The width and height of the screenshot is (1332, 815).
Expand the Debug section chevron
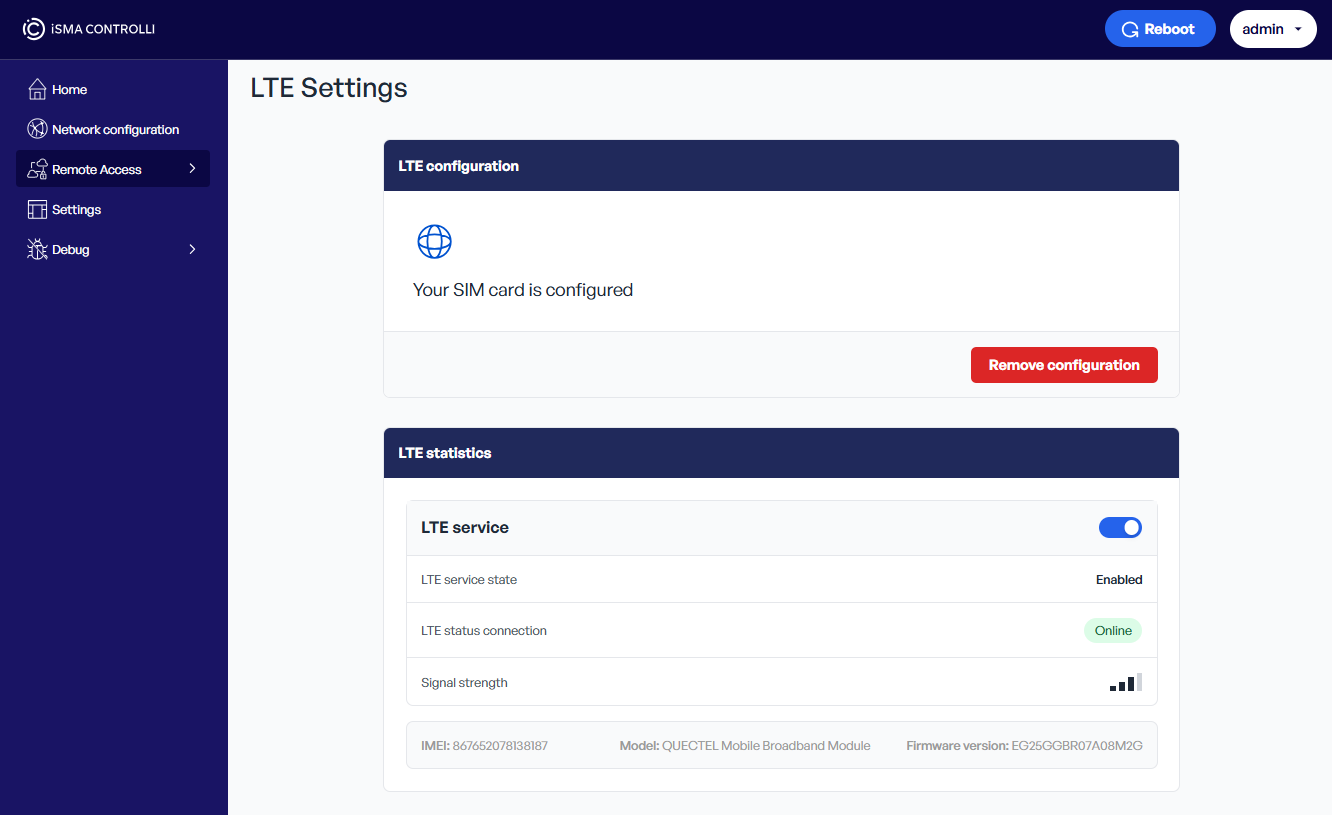[192, 249]
